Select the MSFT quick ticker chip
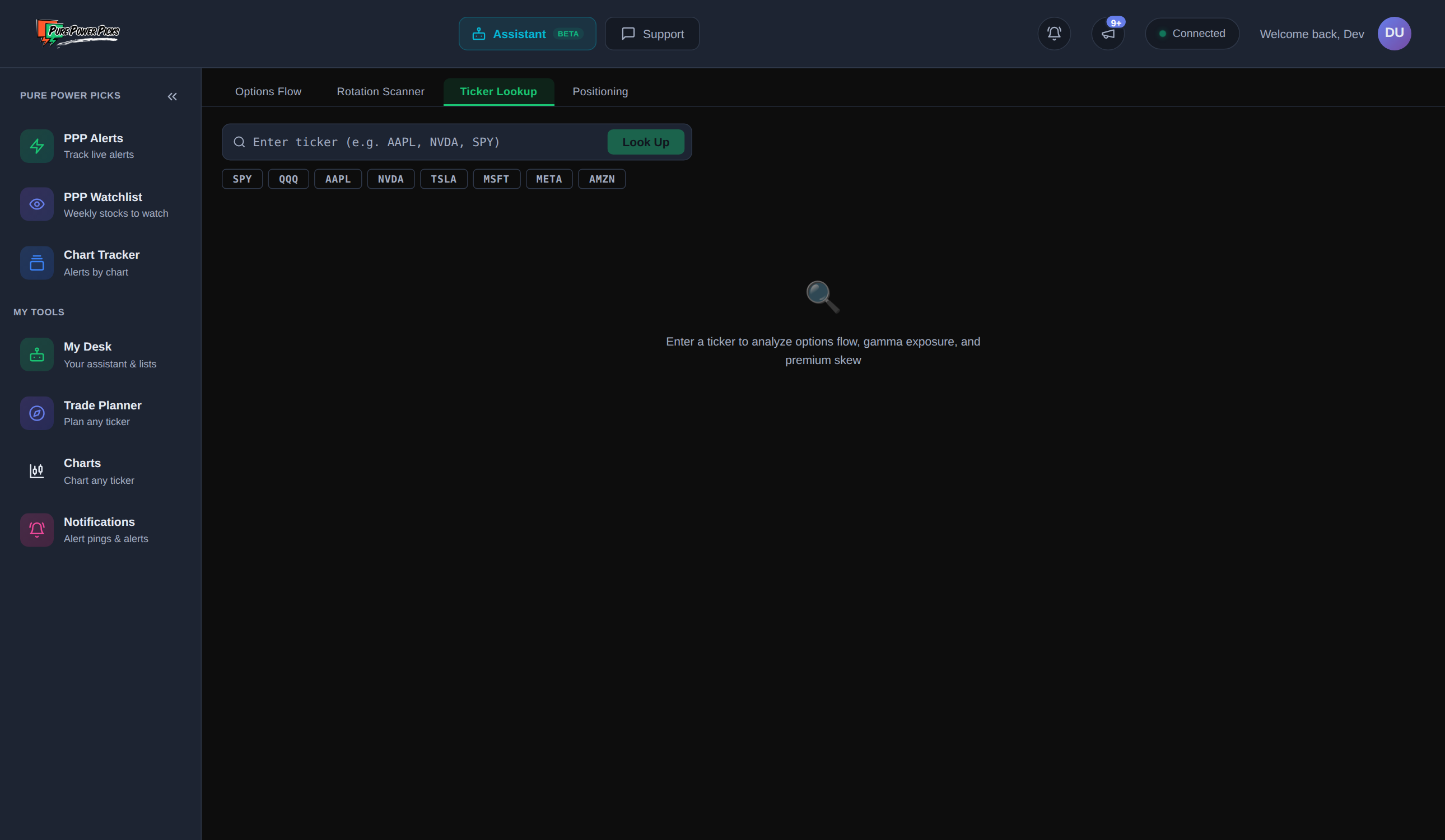 [497, 179]
